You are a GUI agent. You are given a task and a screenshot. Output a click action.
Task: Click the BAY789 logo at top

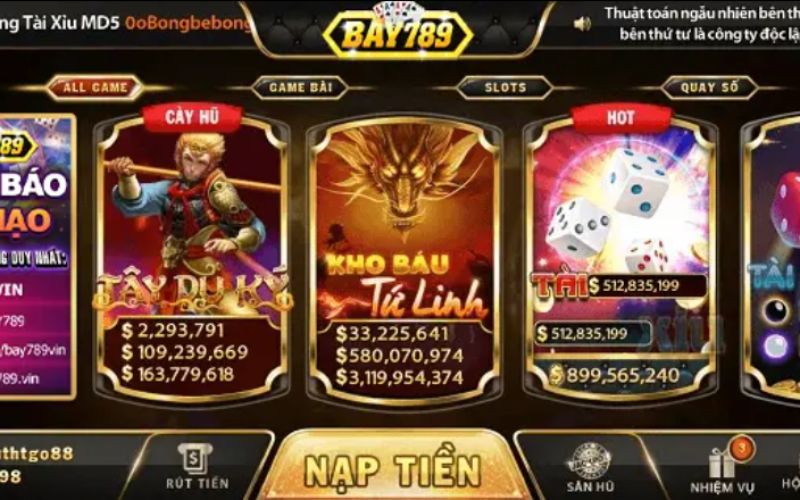coord(398,34)
